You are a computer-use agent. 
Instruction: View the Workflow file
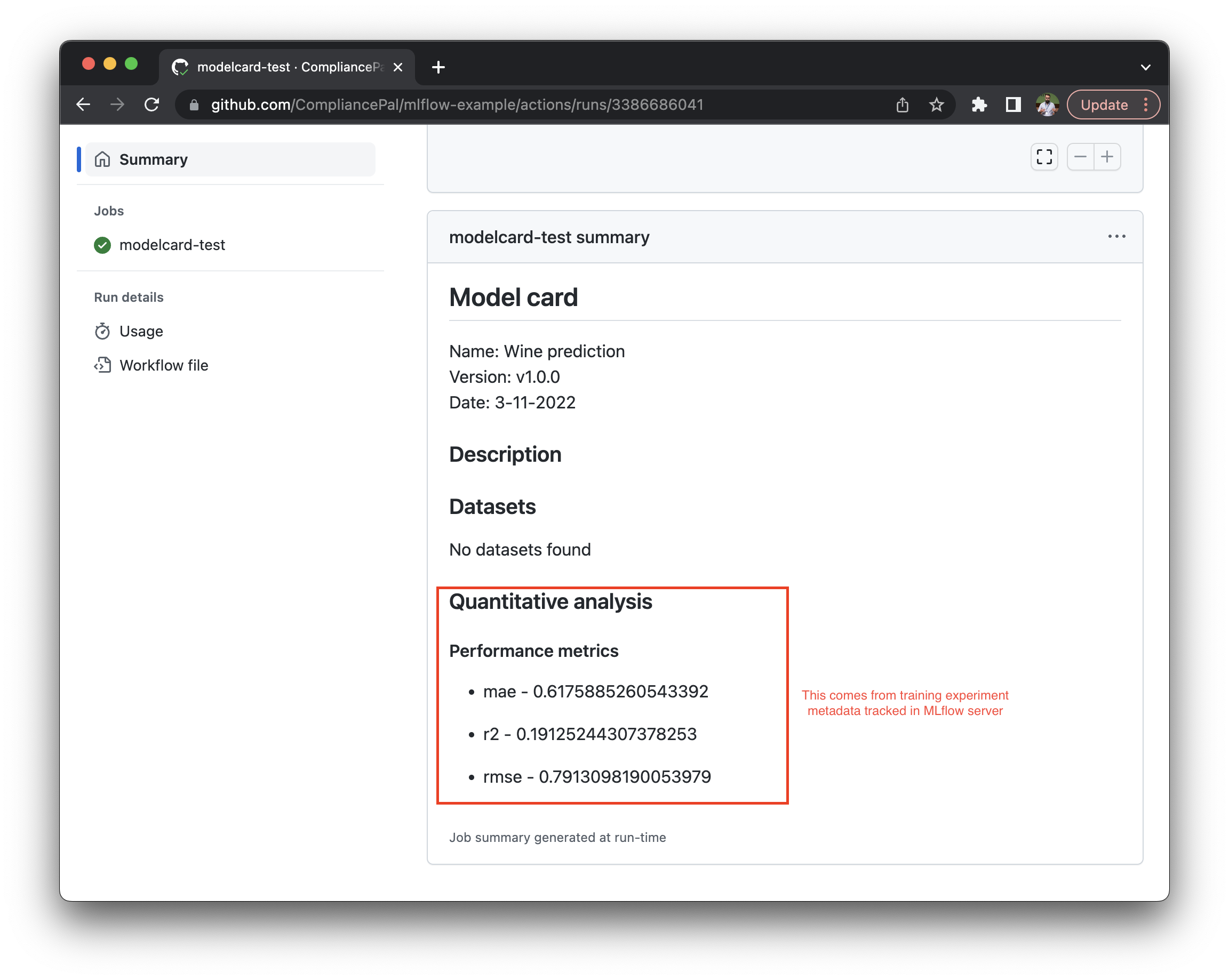tap(164, 365)
